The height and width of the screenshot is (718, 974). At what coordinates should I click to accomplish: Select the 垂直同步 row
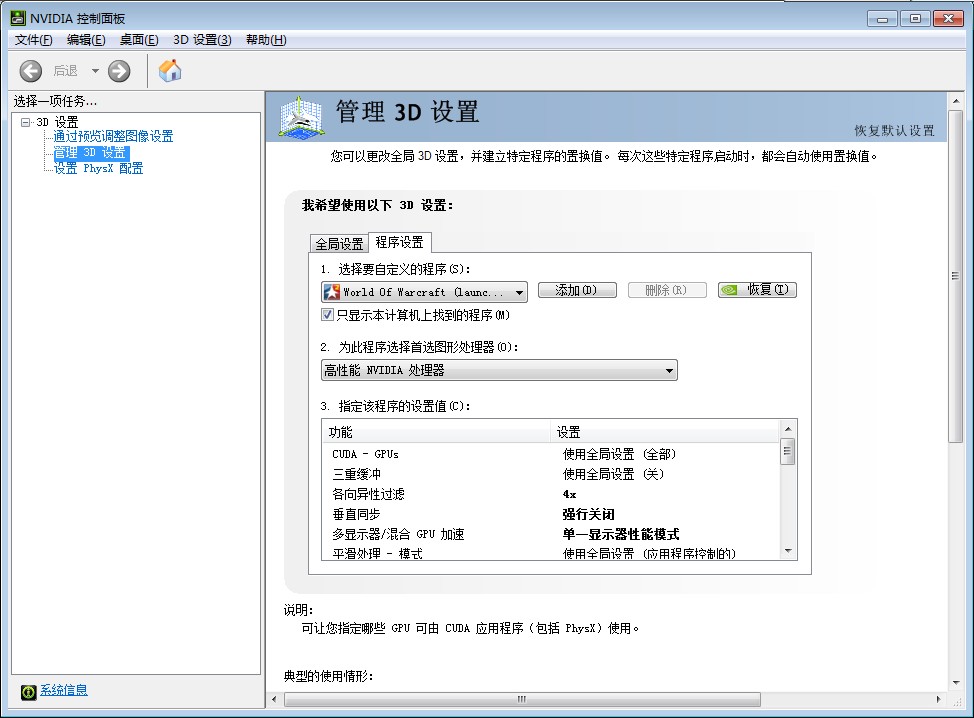pos(550,514)
